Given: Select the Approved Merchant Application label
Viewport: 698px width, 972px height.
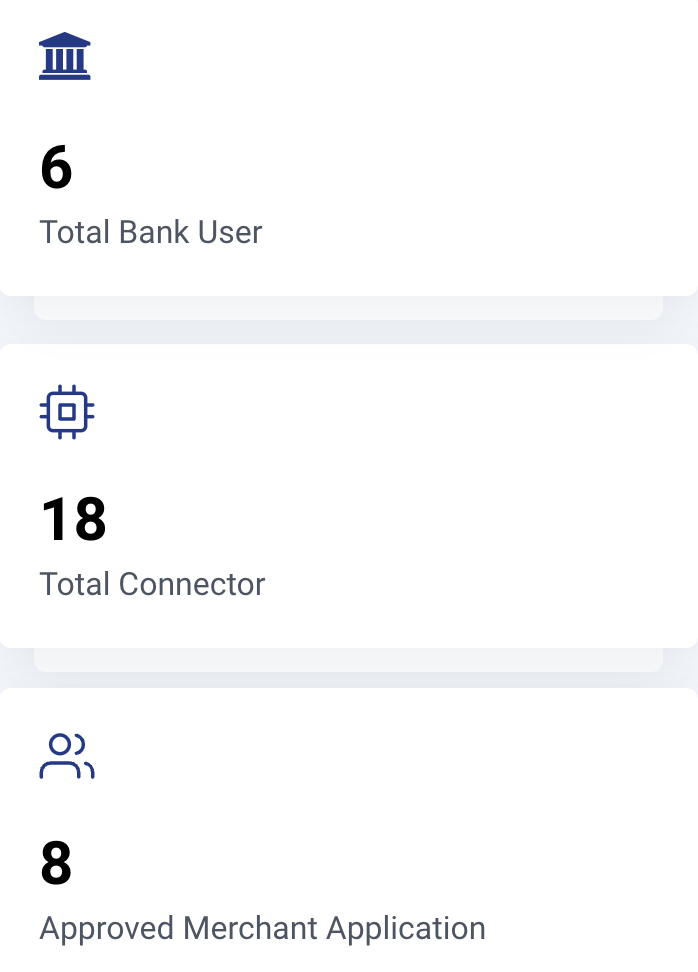Looking at the screenshot, I should 262,928.
